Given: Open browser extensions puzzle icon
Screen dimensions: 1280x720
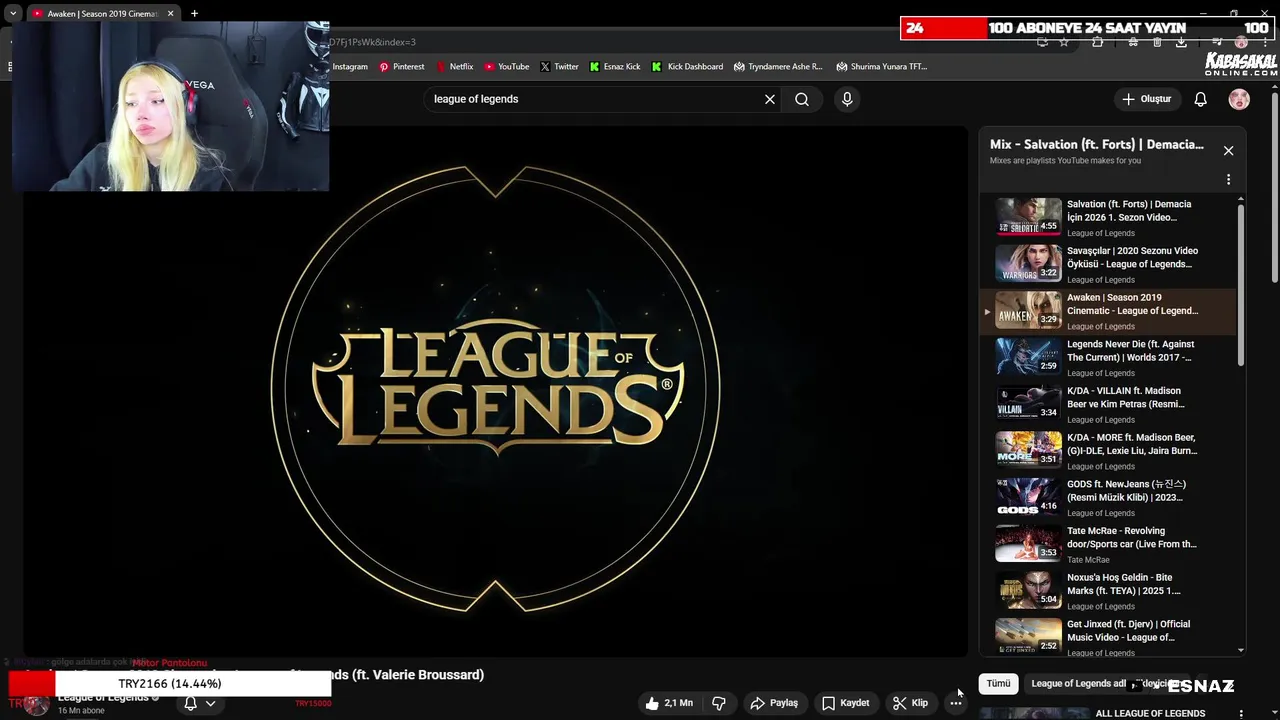Looking at the screenshot, I should click(x=1098, y=42).
